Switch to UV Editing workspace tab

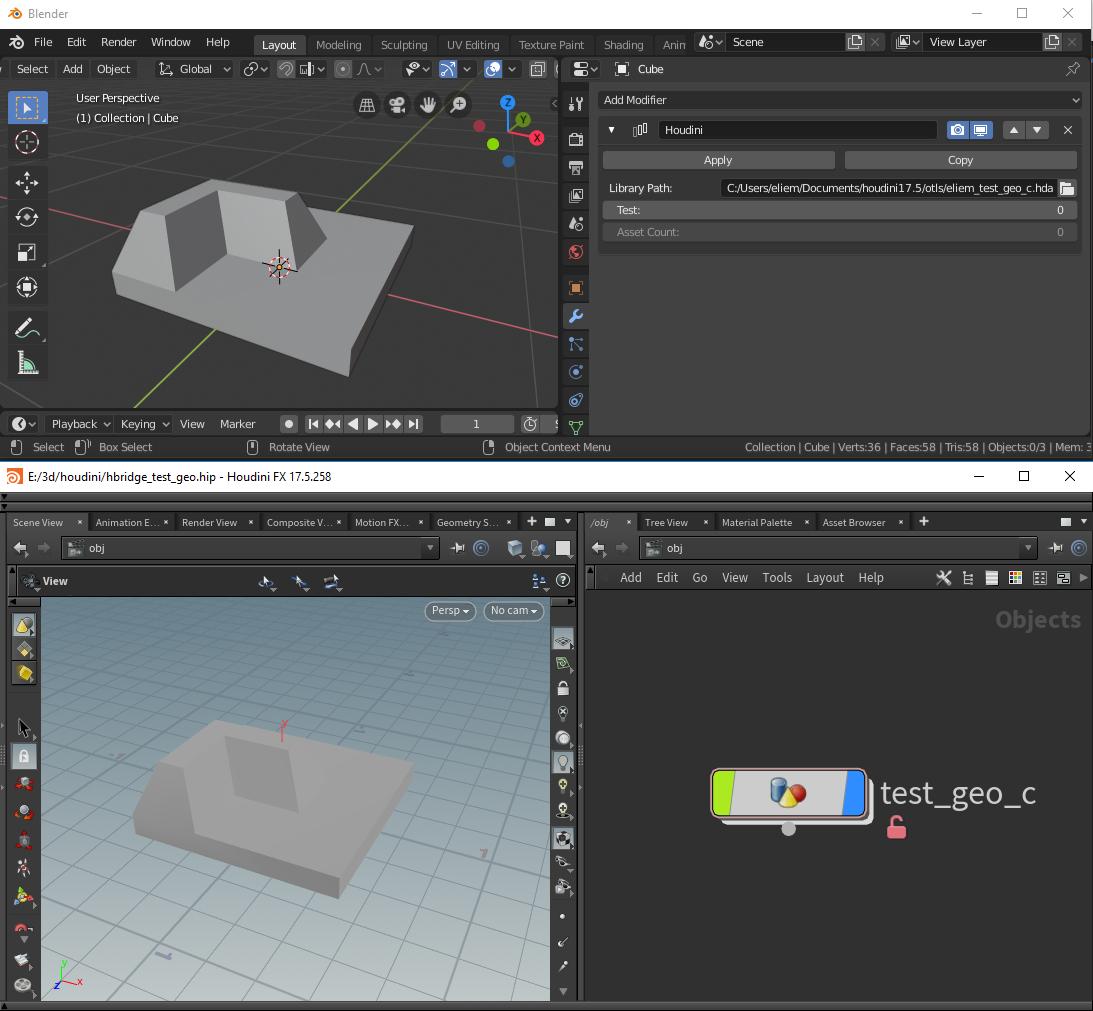tap(473, 45)
